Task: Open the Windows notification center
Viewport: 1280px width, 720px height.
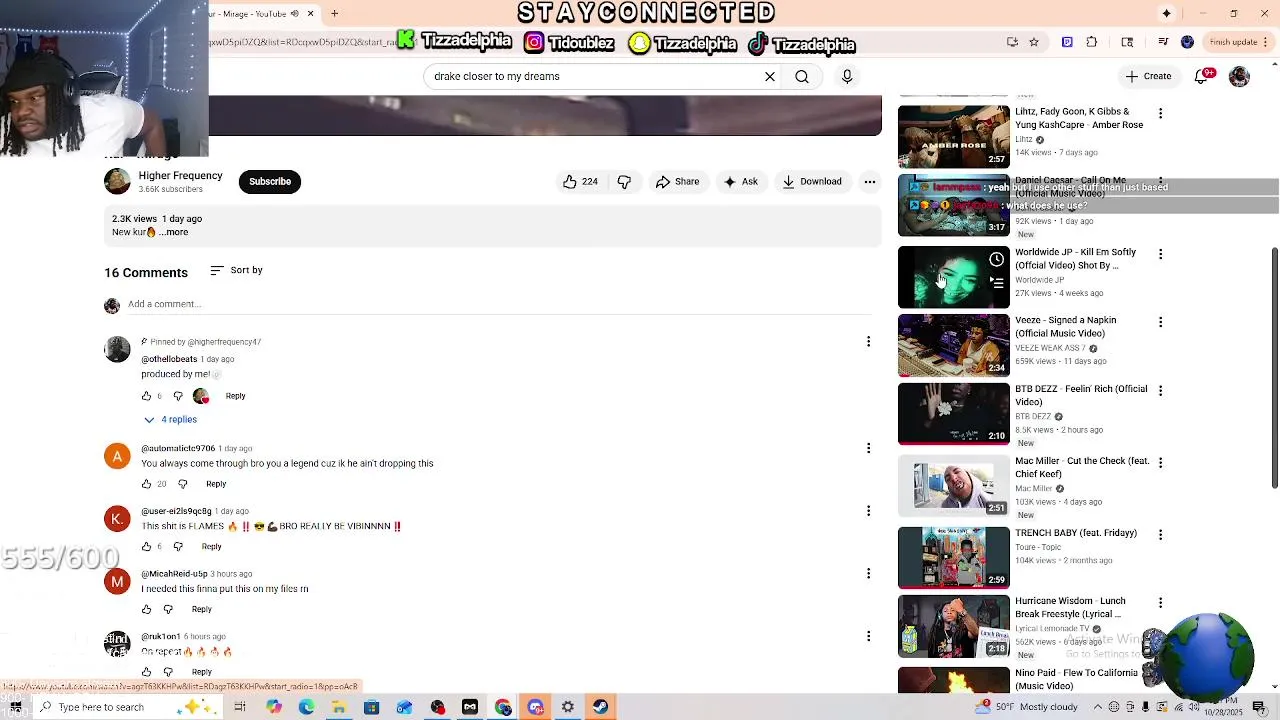Action: click(1259, 707)
